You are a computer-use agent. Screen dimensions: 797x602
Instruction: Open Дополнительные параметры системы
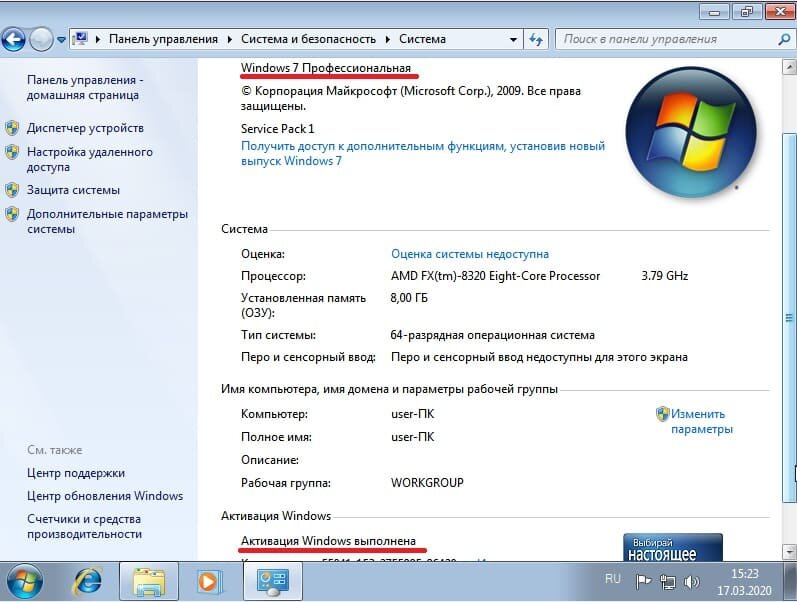pos(107,221)
